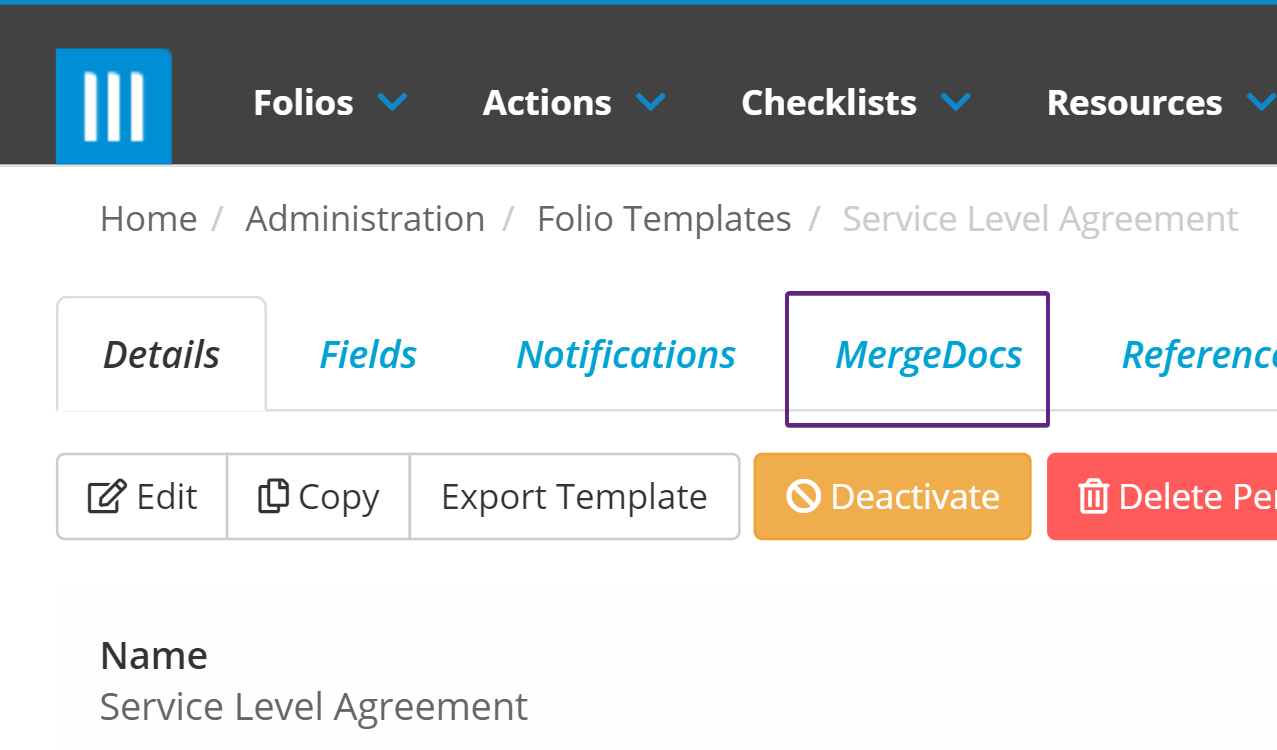Click the Copy template button
The width and height of the screenshot is (1277, 750).
tap(318, 497)
